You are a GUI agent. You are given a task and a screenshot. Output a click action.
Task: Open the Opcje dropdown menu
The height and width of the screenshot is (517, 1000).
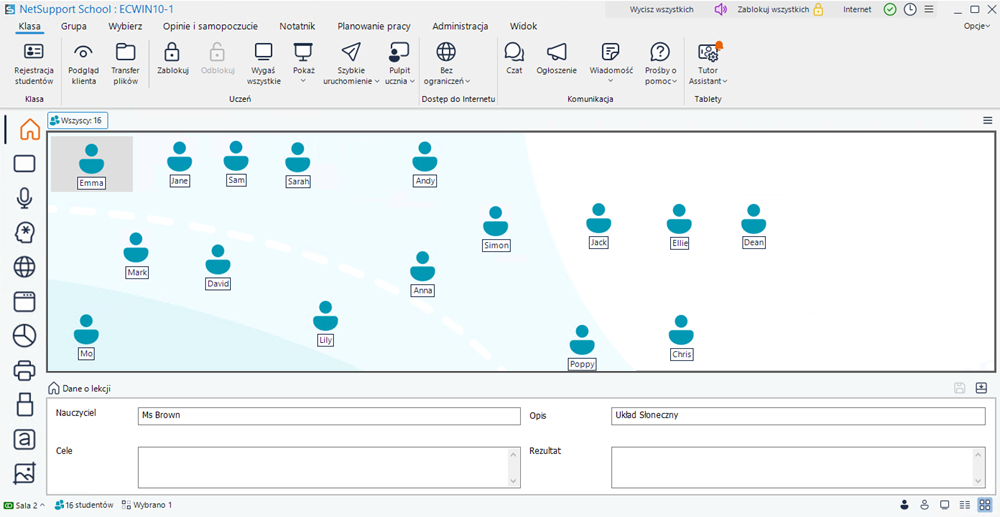pyautogui.click(x=976, y=26)
